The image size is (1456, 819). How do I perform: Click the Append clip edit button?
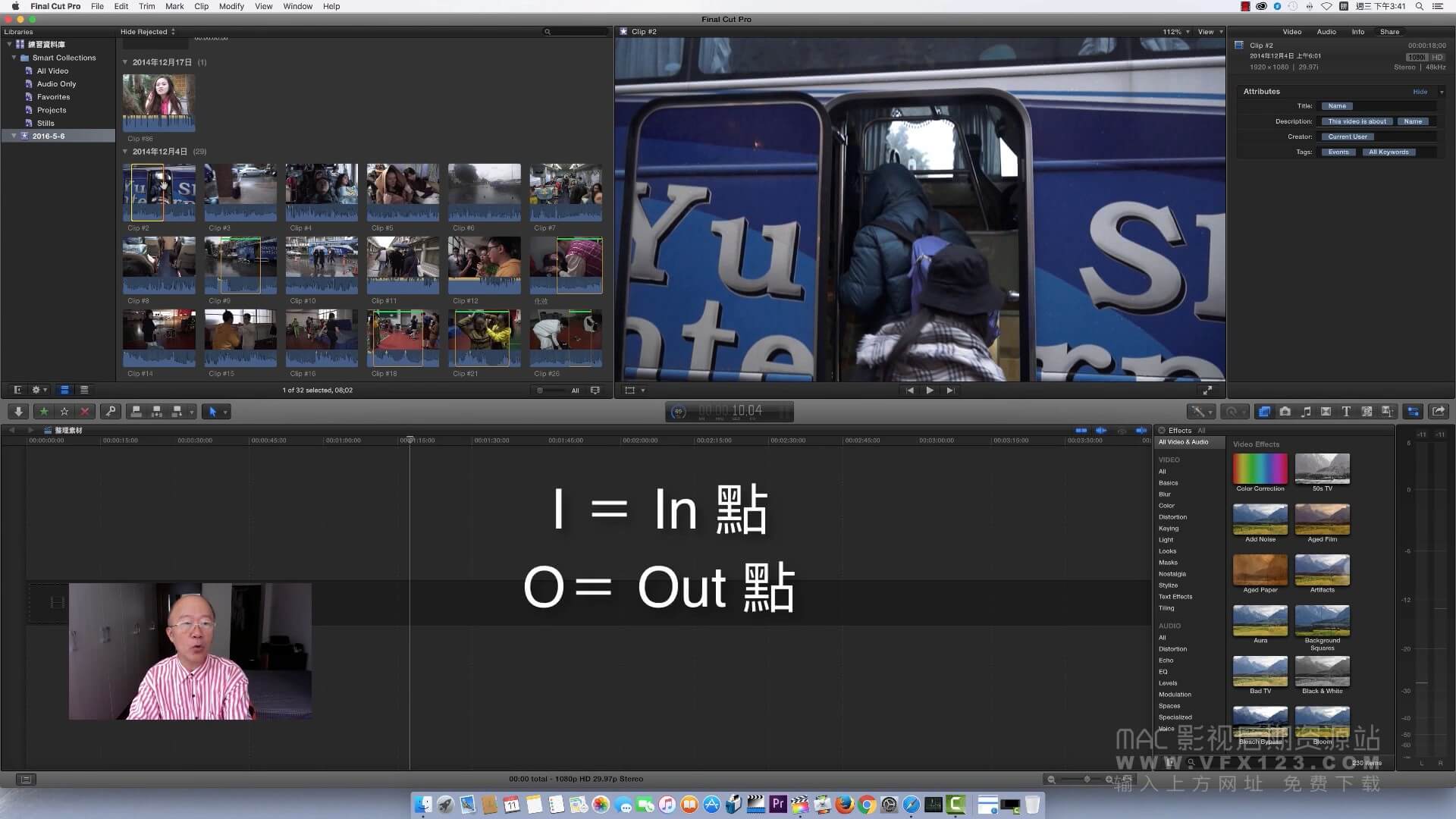(x=177, y=412)
